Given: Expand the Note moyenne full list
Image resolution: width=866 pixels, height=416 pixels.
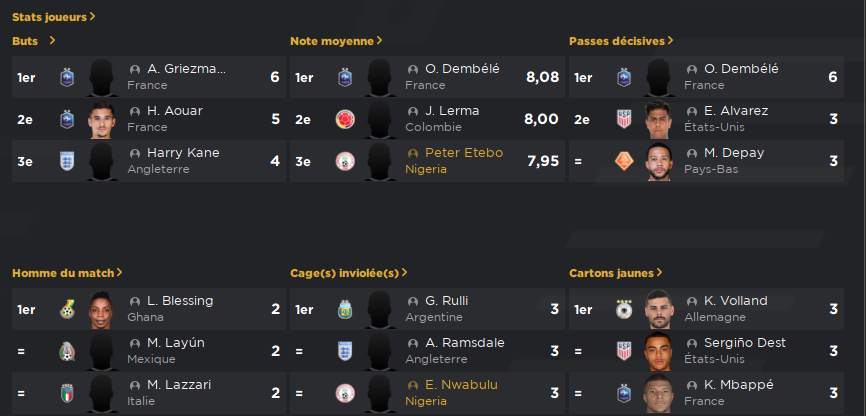Looking at the screenshot, I should point(336,41).
